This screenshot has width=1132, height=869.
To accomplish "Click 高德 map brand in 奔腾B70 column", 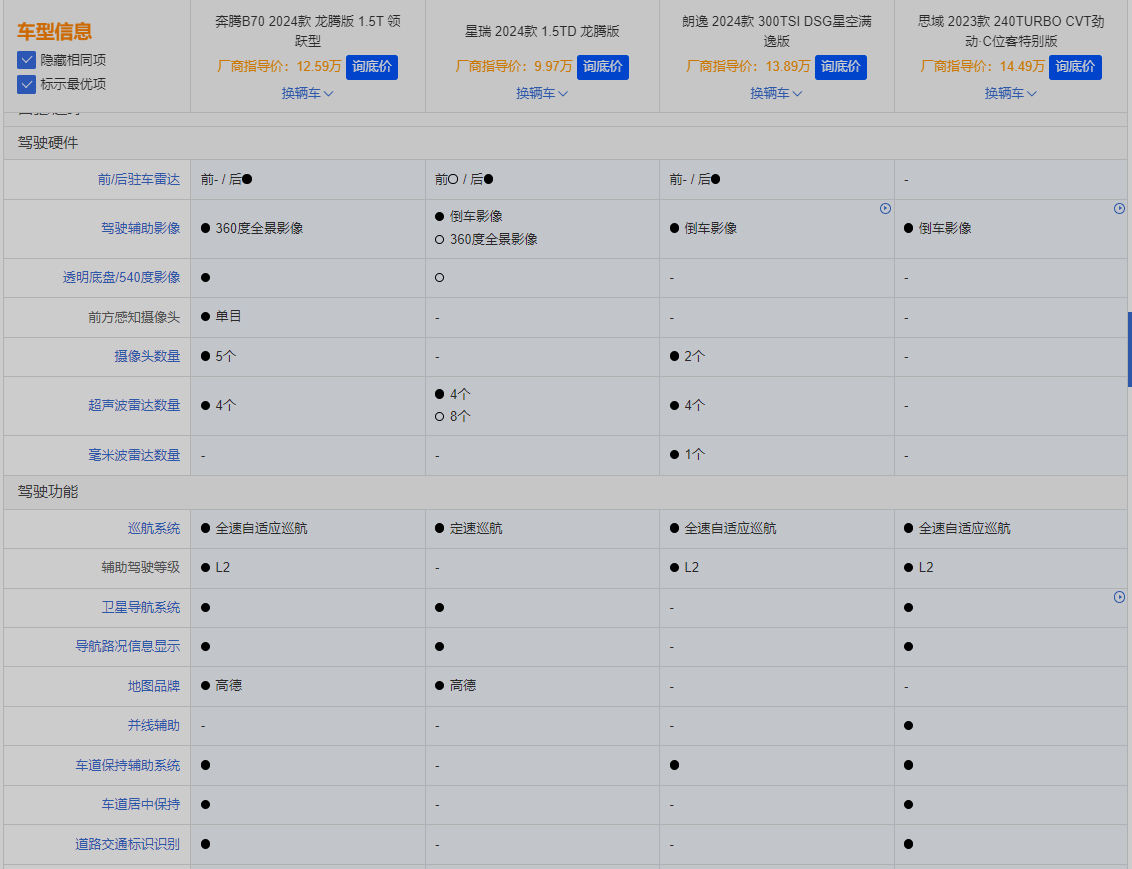I will [228, 685].
